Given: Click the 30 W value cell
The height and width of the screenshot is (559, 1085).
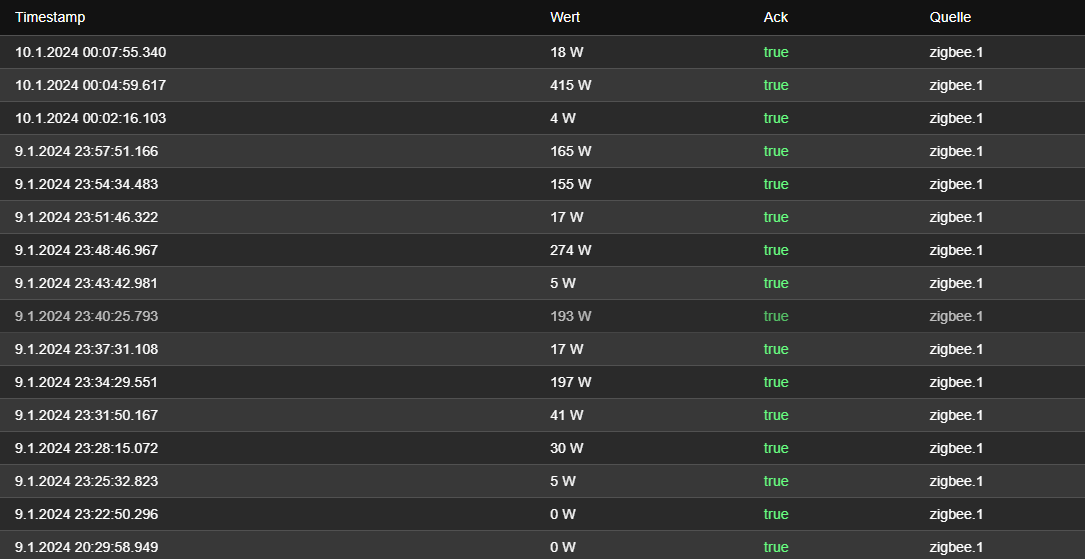Looking at the screenshot, I should pos(567,448).
